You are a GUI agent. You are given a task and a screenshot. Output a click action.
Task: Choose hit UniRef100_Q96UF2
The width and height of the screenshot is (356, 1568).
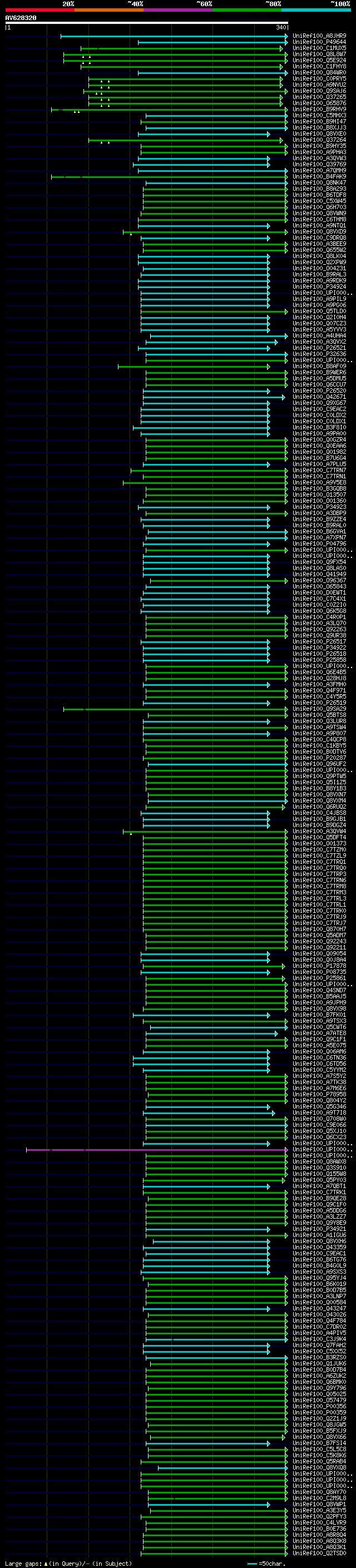tap(319, 764)
